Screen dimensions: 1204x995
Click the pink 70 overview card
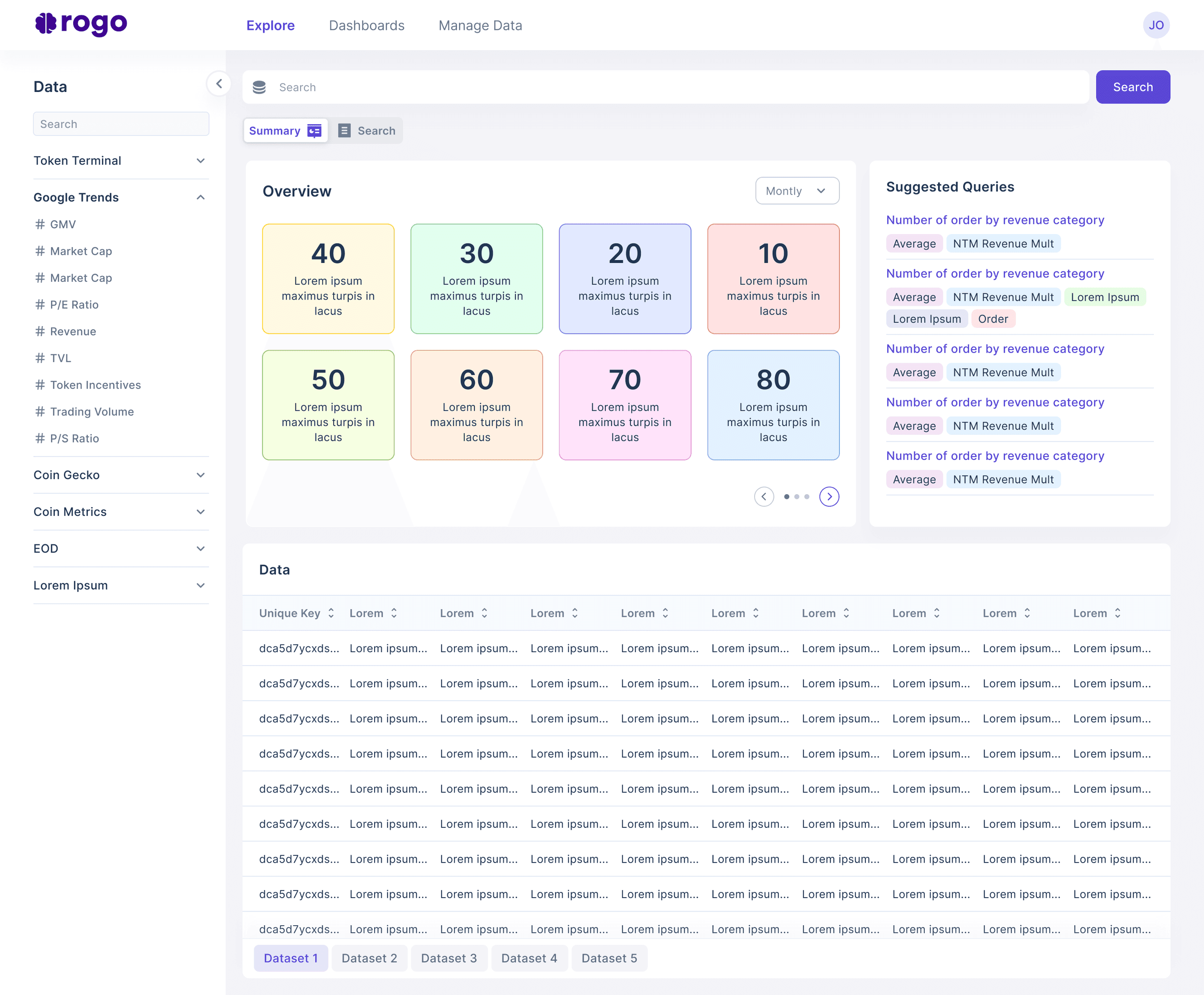tap(625, 405)
